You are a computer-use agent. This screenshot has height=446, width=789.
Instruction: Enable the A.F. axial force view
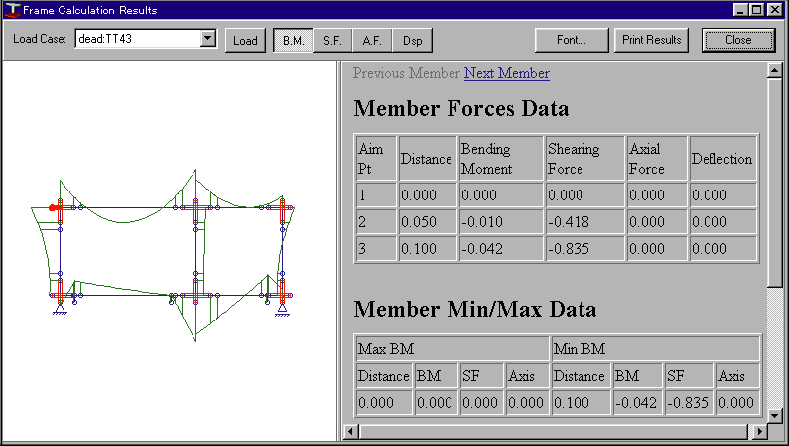pyautogui.click(x=372, y=41)
